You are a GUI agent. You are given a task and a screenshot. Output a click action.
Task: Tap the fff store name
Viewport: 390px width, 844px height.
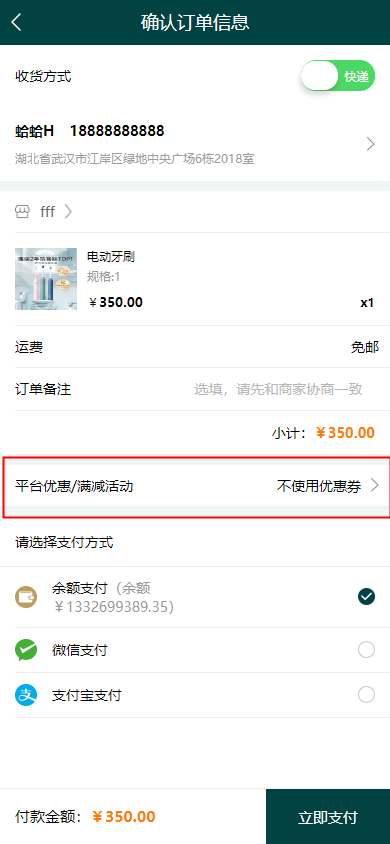pyautogui.click(x=47, y=212)
